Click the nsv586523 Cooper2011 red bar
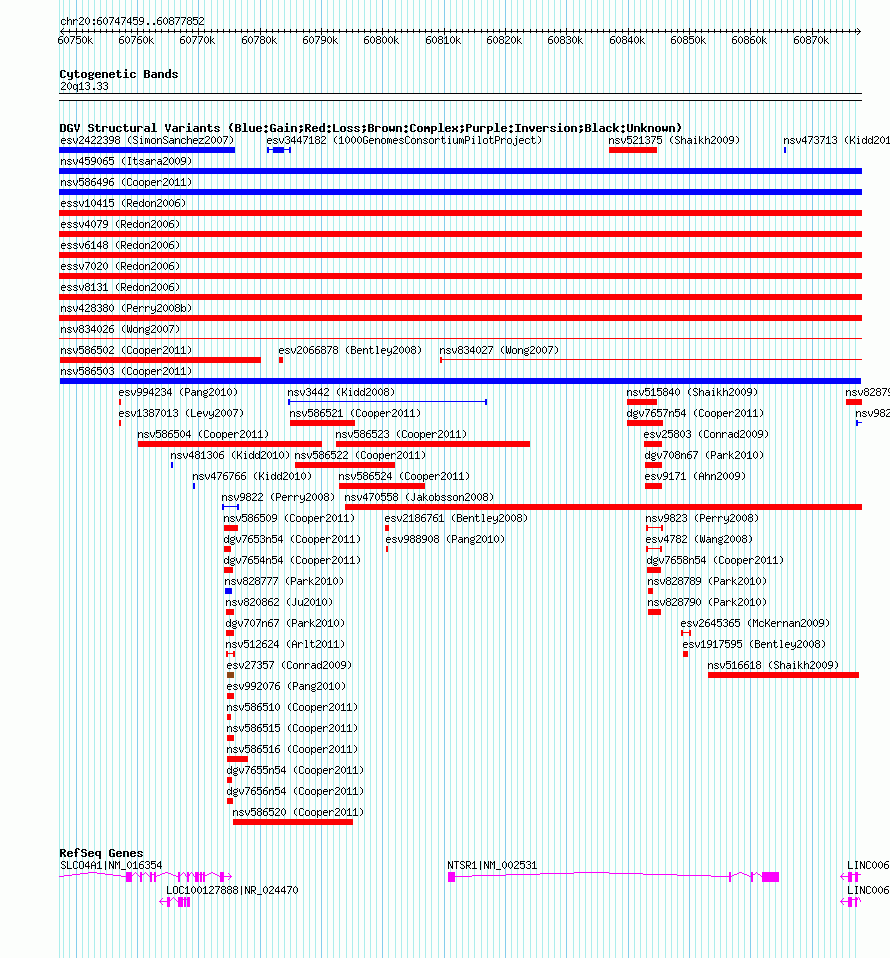The image size is (890, 958). coord(432,444)
